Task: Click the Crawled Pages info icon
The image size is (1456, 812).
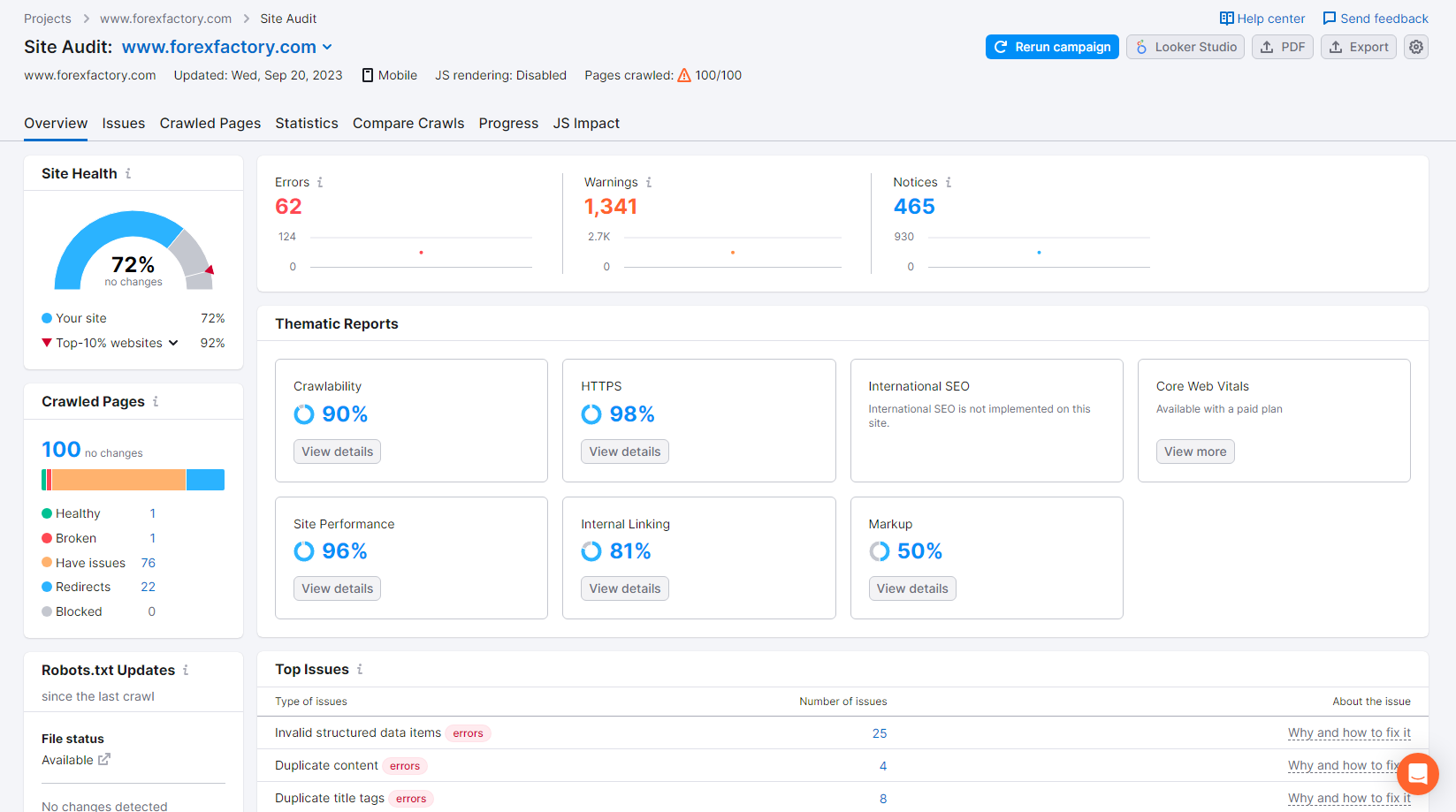Action: 156,401
